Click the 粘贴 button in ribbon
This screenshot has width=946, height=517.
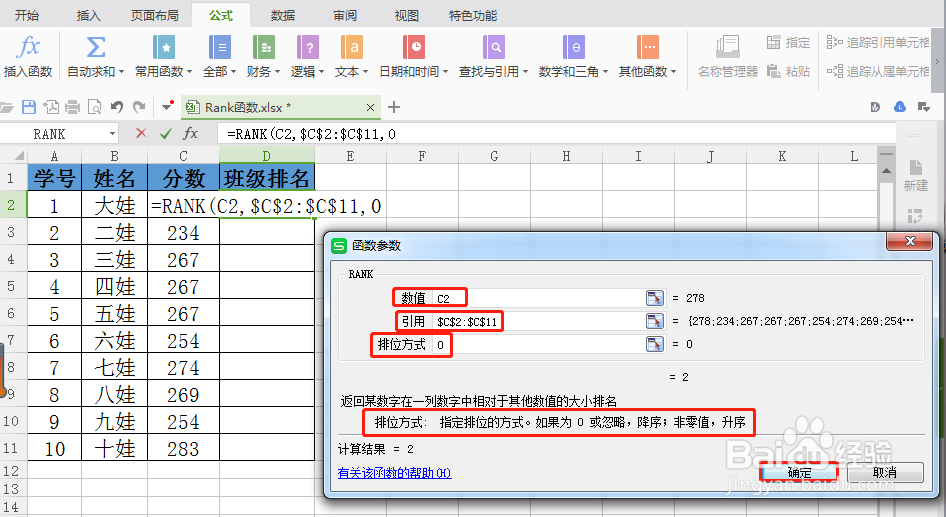point(788,71)
